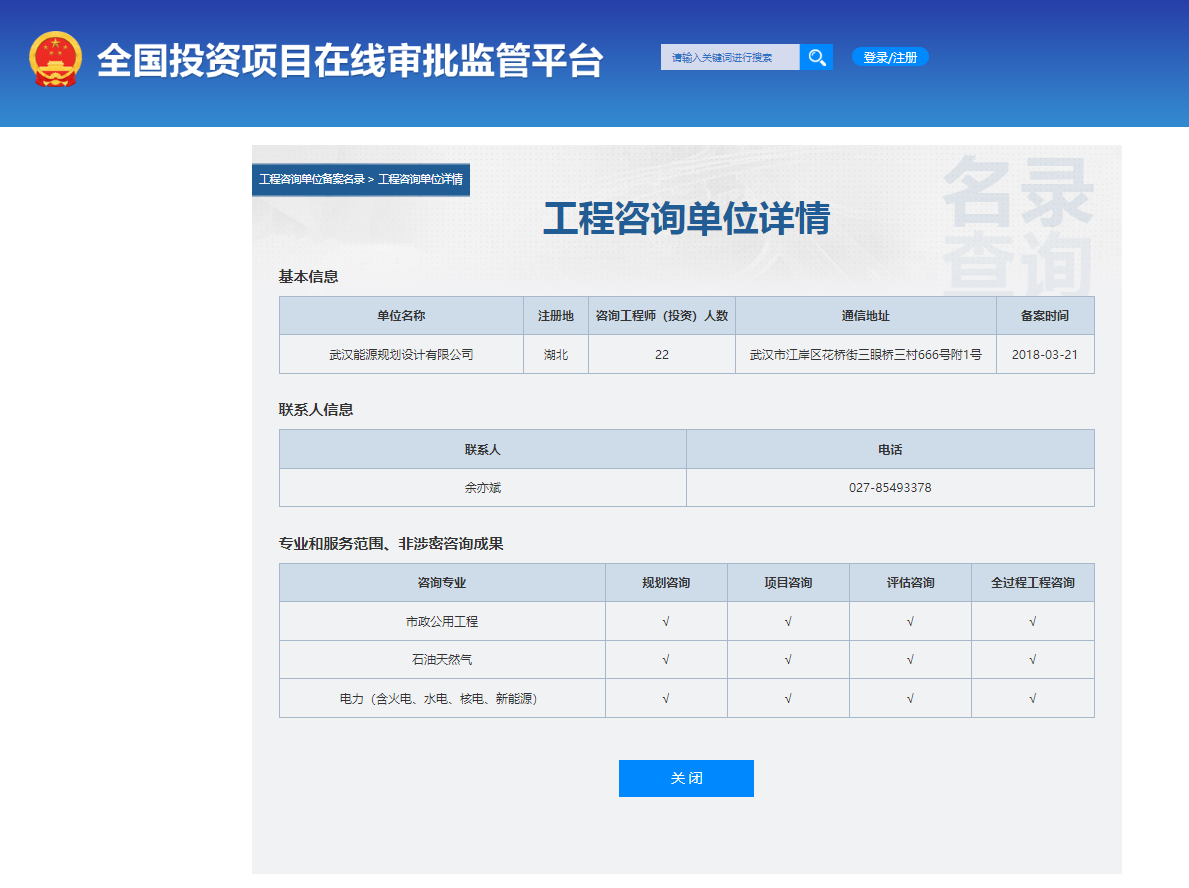This screenshot has height=888, width=1189.
Task: Click the 通信地址 column header
Action: tap(865, 315)
